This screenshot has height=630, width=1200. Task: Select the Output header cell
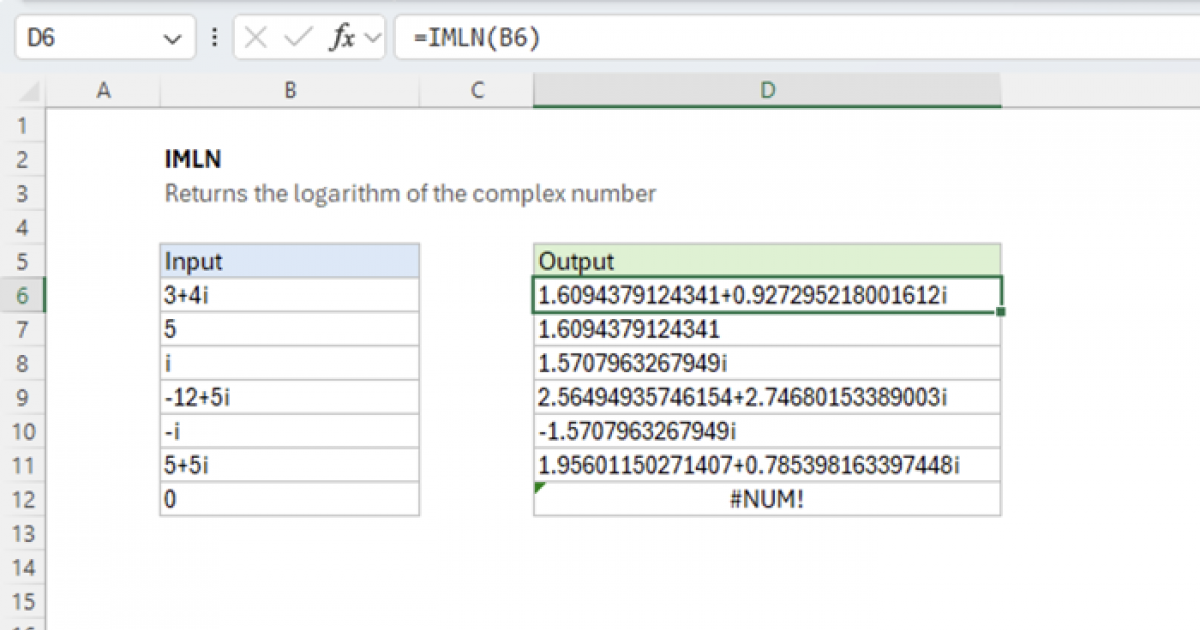(x=766, y=261)
